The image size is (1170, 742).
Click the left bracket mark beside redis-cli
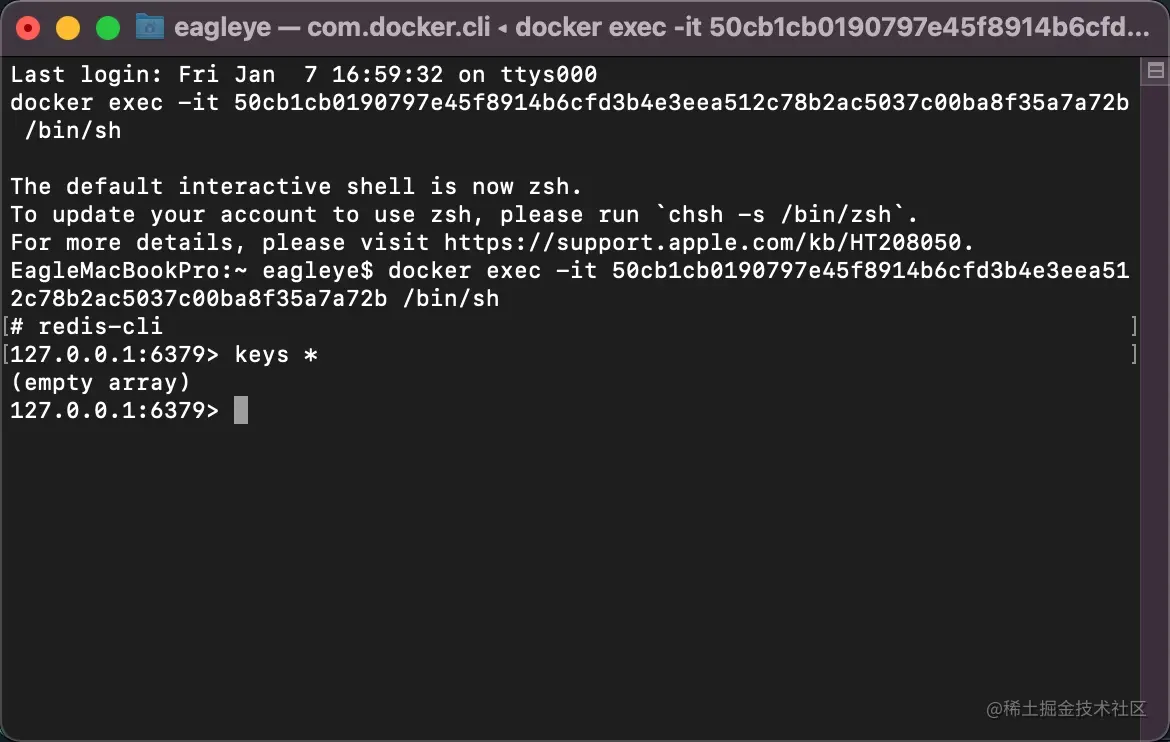pyautogui.click(x=7, y=325)
